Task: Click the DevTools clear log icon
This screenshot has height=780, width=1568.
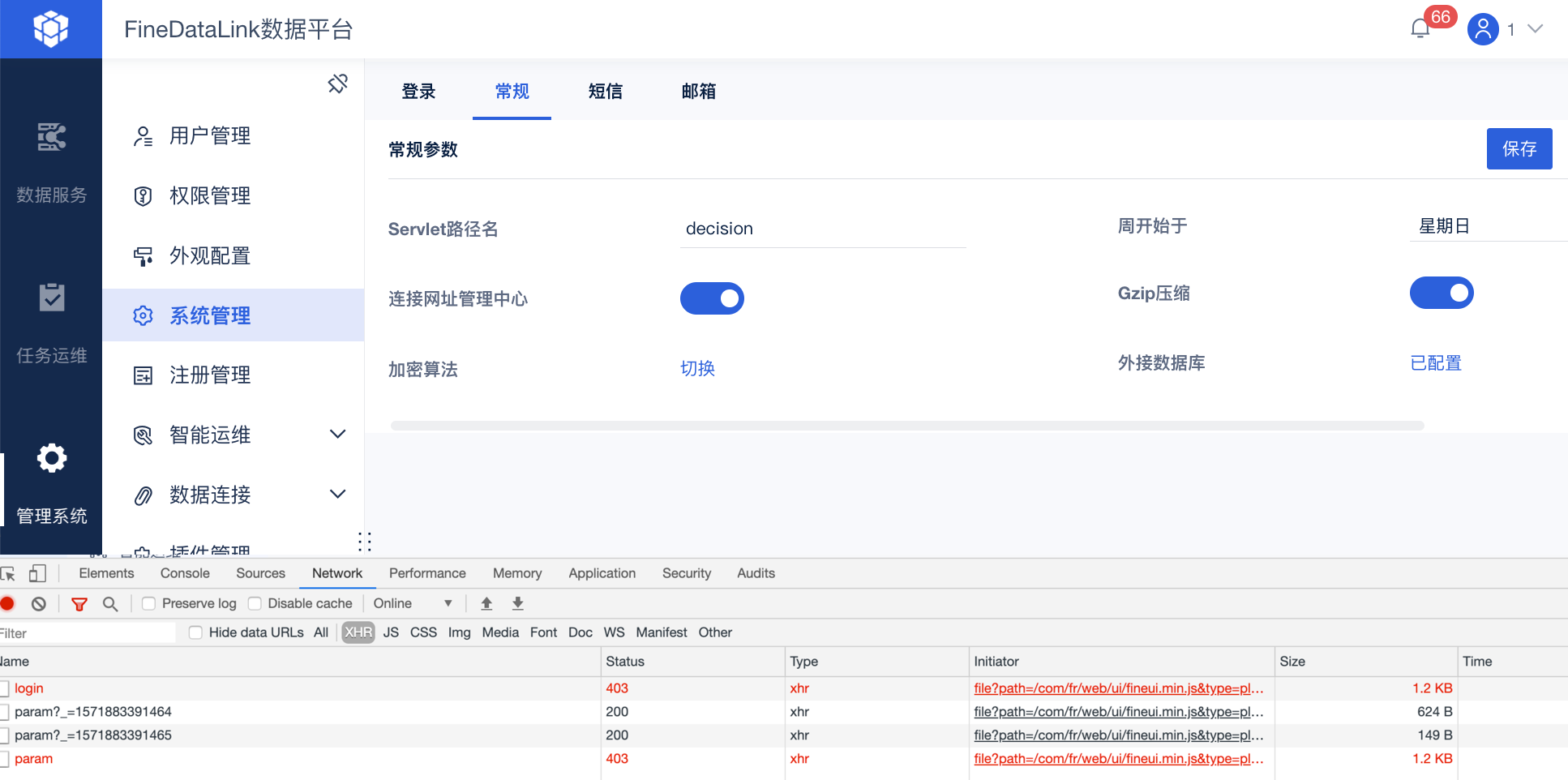Action: point(39,604)
